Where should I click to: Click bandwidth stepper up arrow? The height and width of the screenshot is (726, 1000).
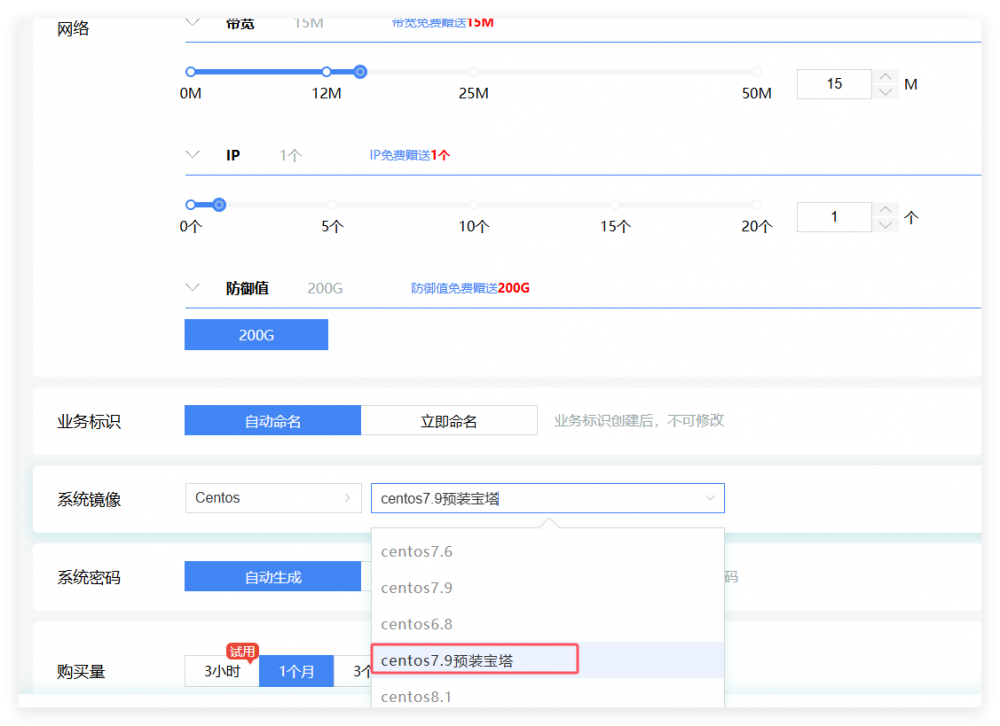coord(885,76)
